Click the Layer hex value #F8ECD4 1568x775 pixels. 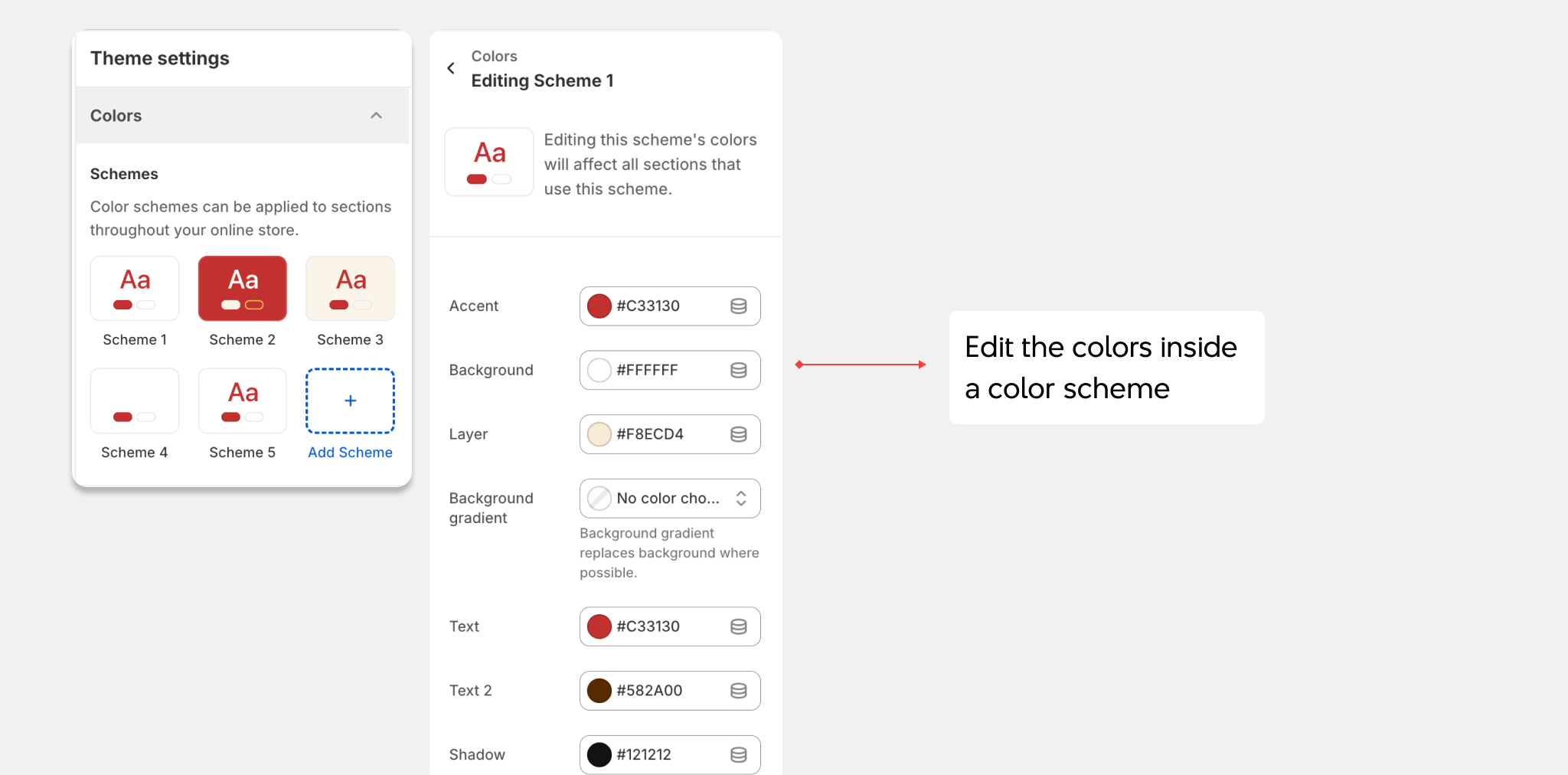click(650, 434)
